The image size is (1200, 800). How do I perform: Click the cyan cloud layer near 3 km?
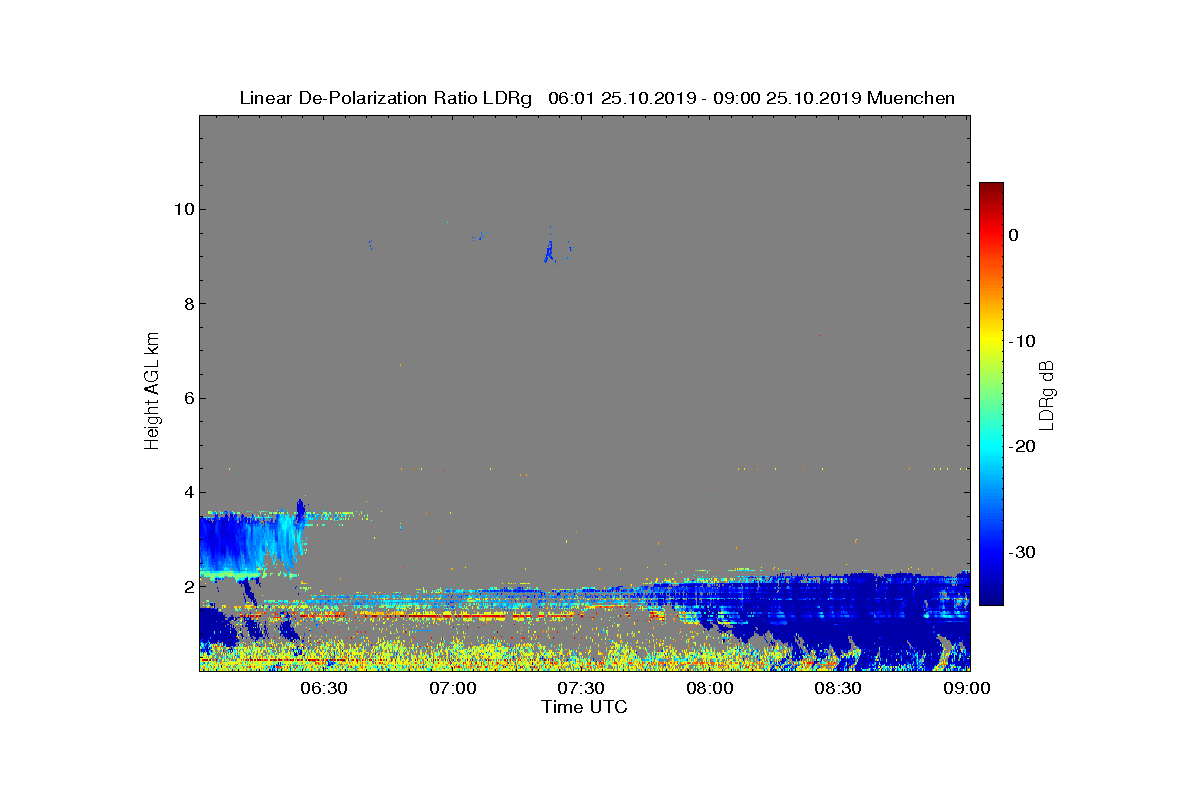[x=255, y=542]
